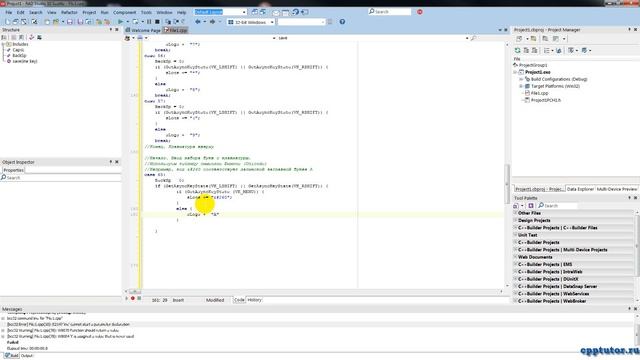
Task: Click the IDE search field at top
Action: pos(389,12)
